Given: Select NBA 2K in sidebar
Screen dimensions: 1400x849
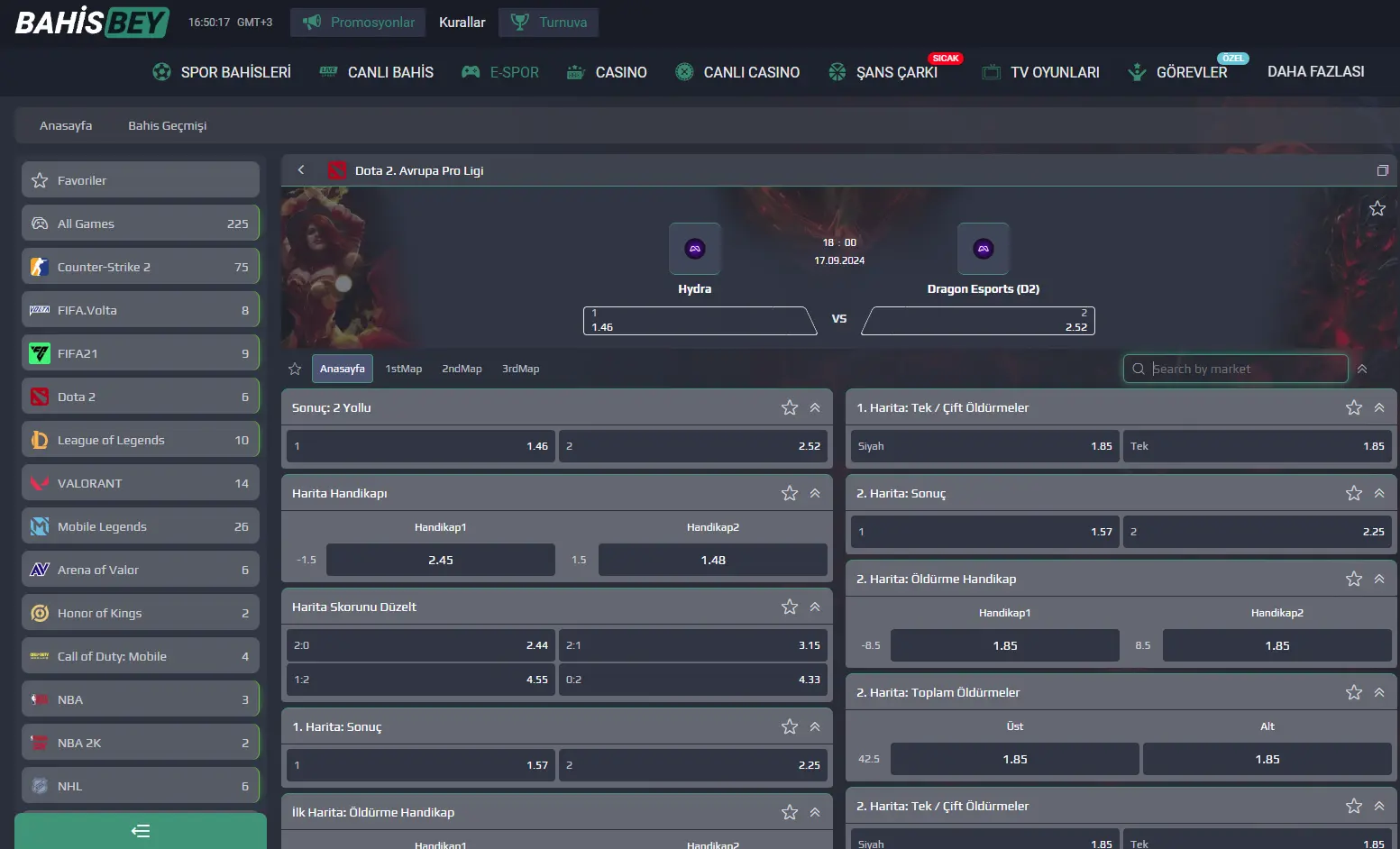Looking at the screenshot, I should (x=141, y=743).
